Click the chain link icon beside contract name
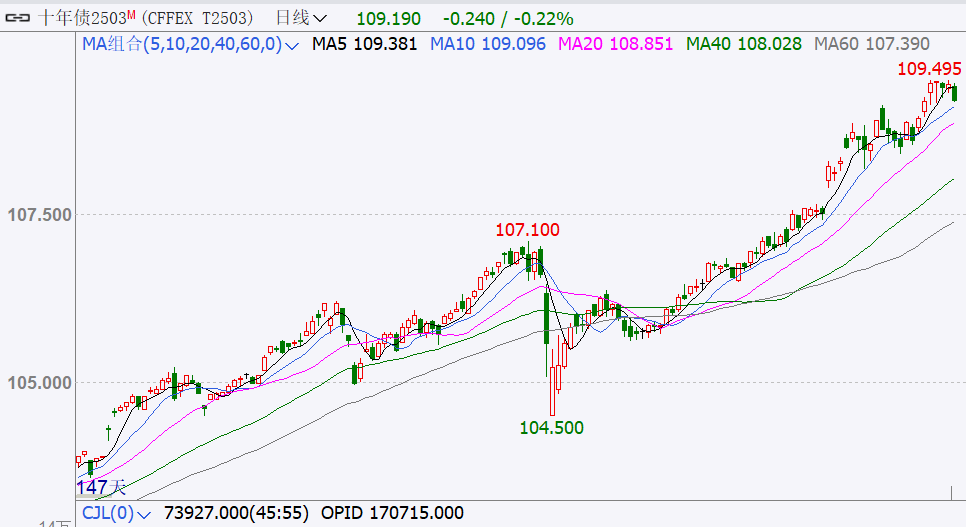 pos(17,18)
